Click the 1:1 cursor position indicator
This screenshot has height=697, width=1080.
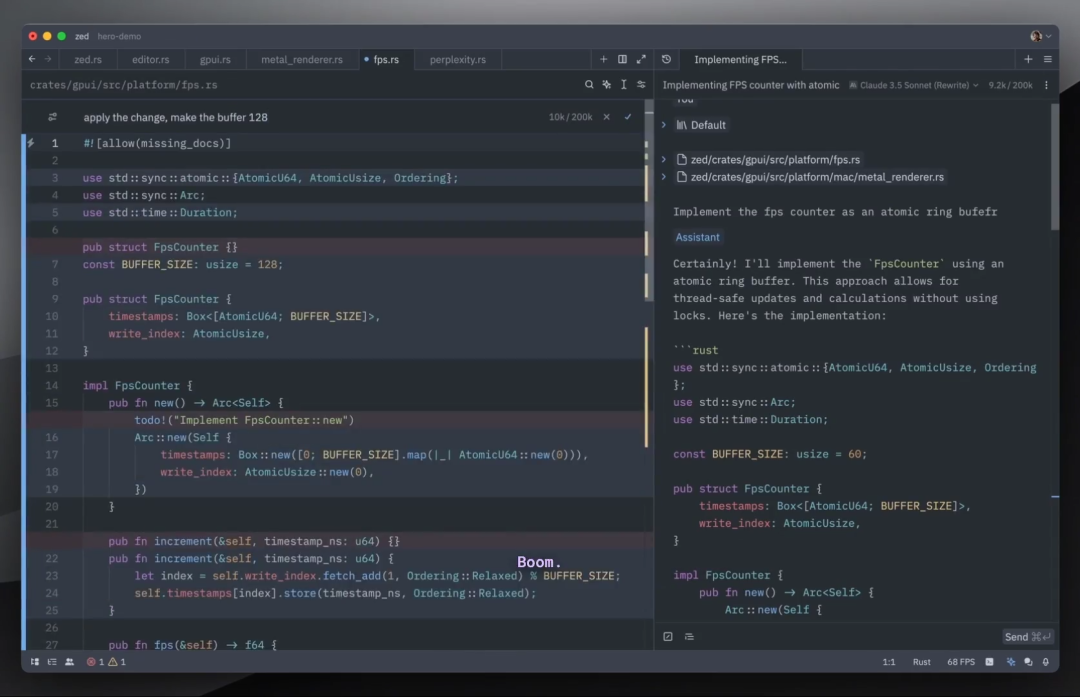coord(889,661)
